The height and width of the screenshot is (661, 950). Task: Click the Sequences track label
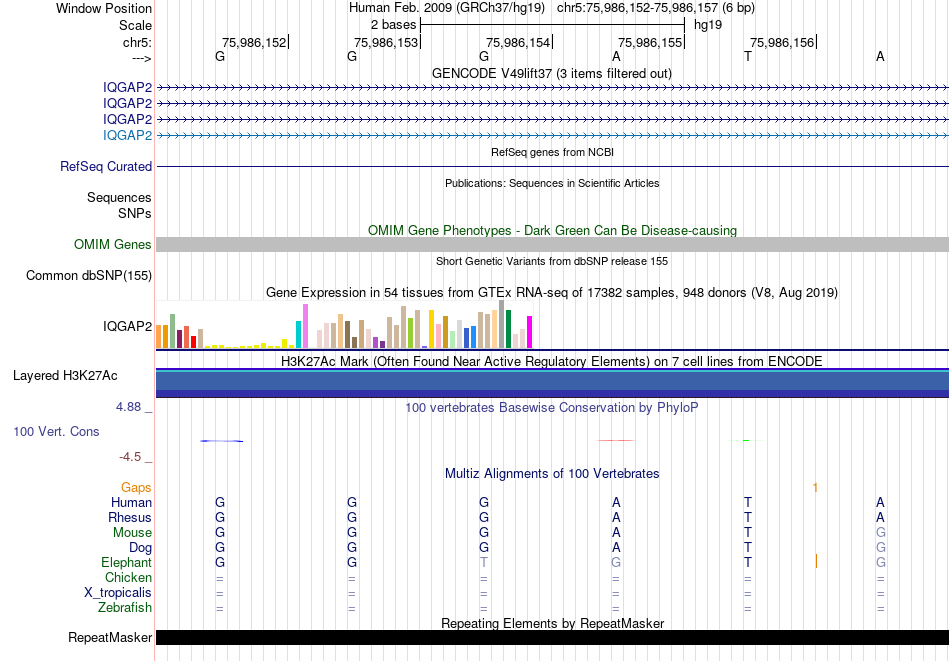pyautogui.click(x=119, y=198)
